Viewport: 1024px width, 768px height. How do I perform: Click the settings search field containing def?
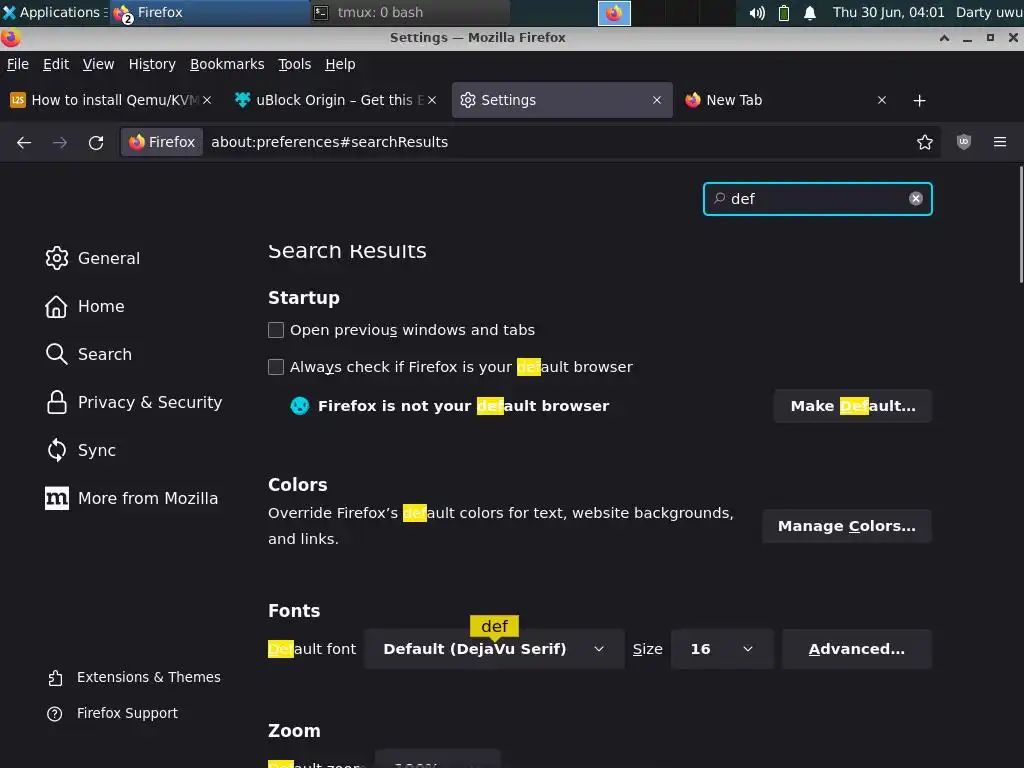pyautogui.click(x=817, y=199)
